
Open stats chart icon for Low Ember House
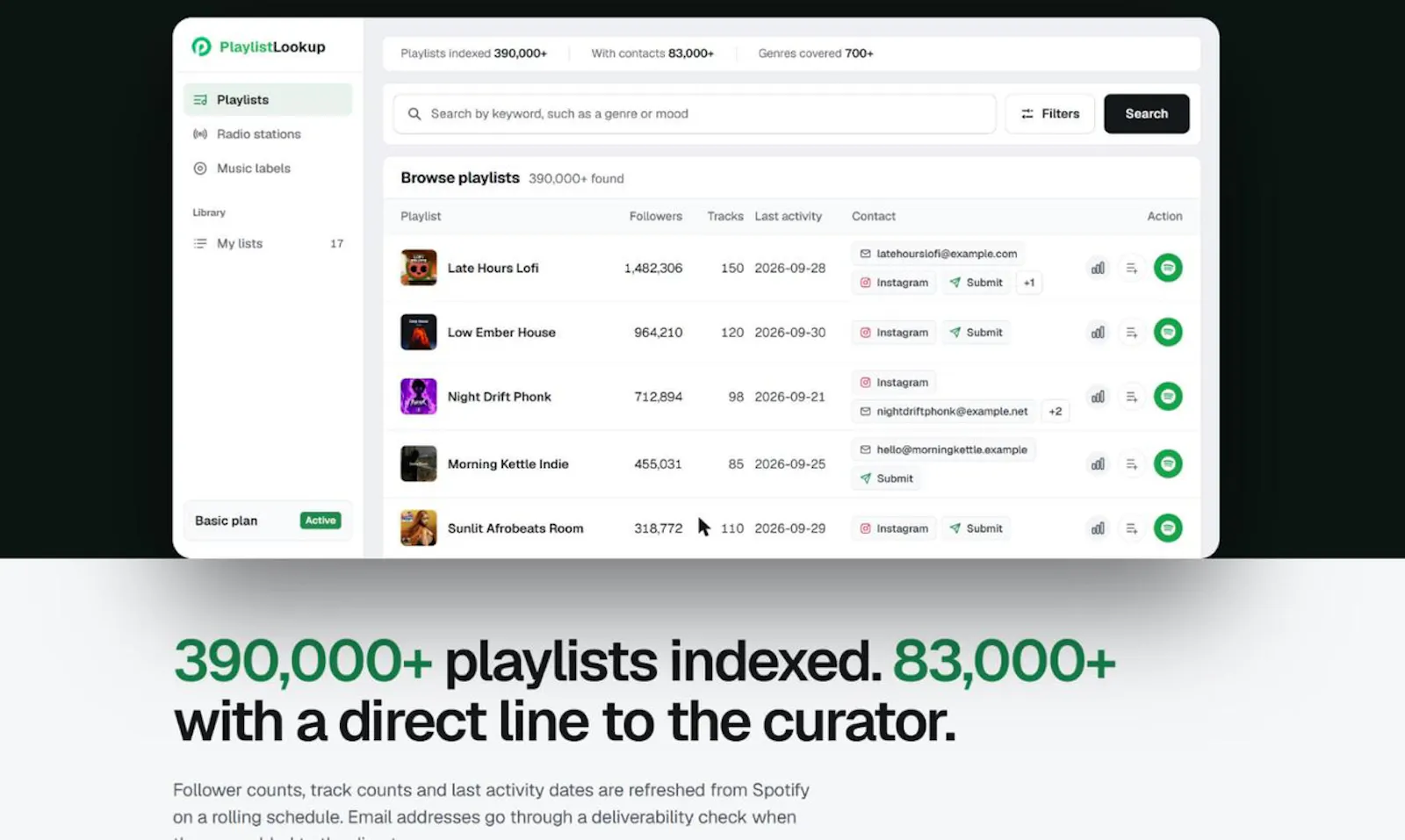(x=1098, y=333)
